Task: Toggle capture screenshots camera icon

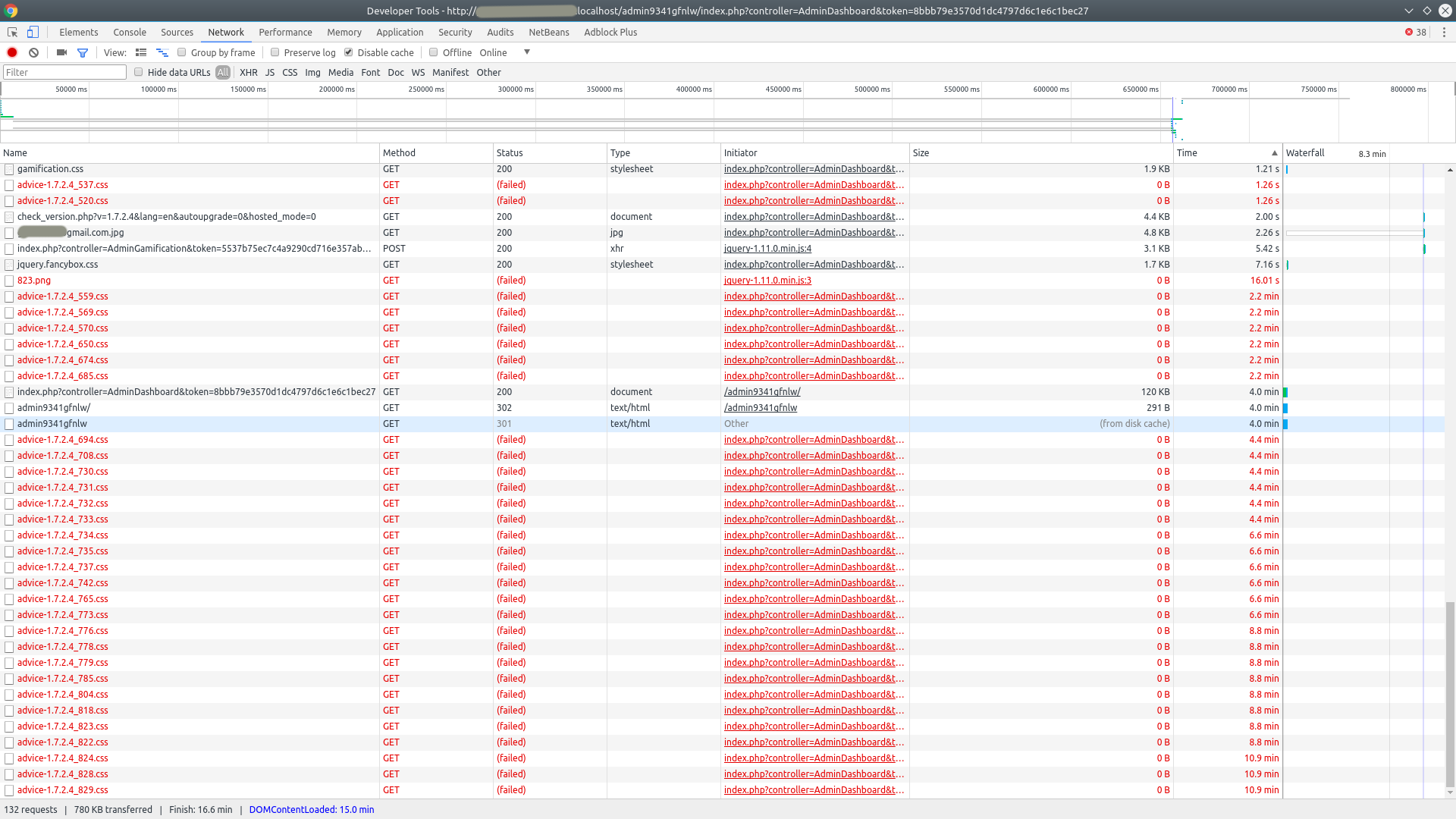Action: click(62, 52)
